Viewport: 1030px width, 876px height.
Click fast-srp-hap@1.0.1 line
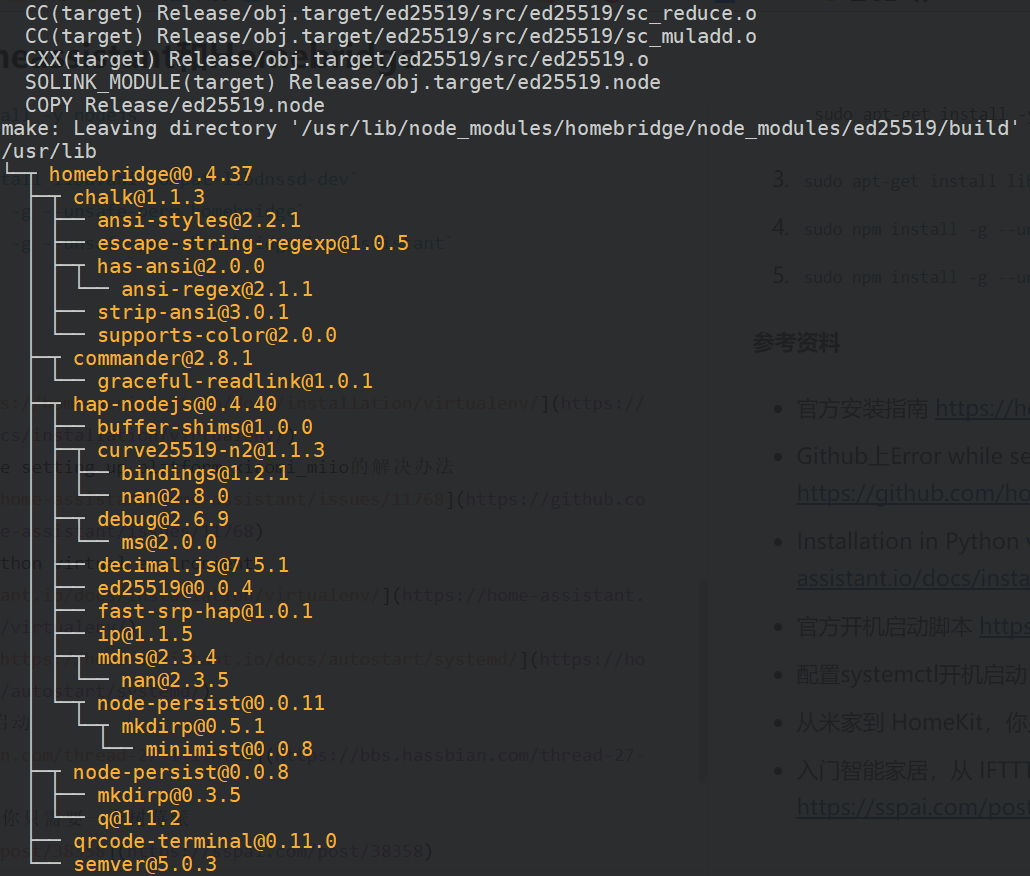click(205, 611)
